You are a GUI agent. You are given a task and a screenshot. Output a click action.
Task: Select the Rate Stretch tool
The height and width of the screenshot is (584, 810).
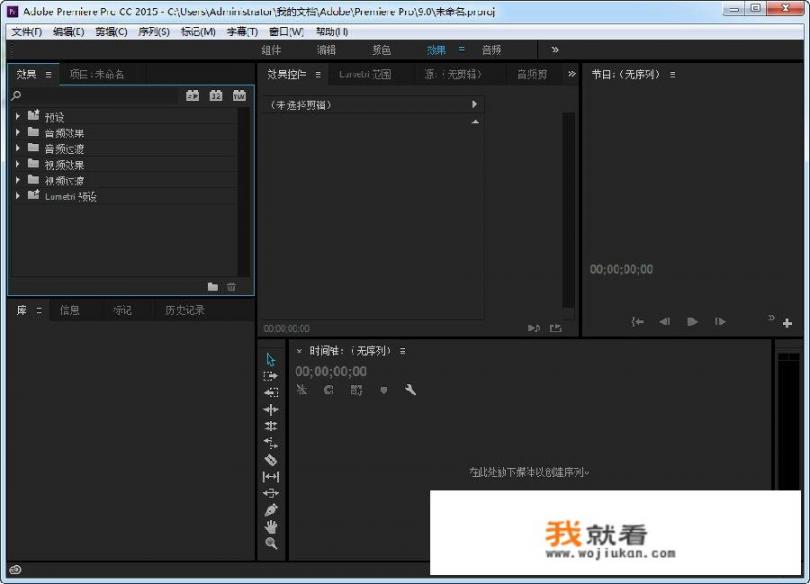(271, 443)
